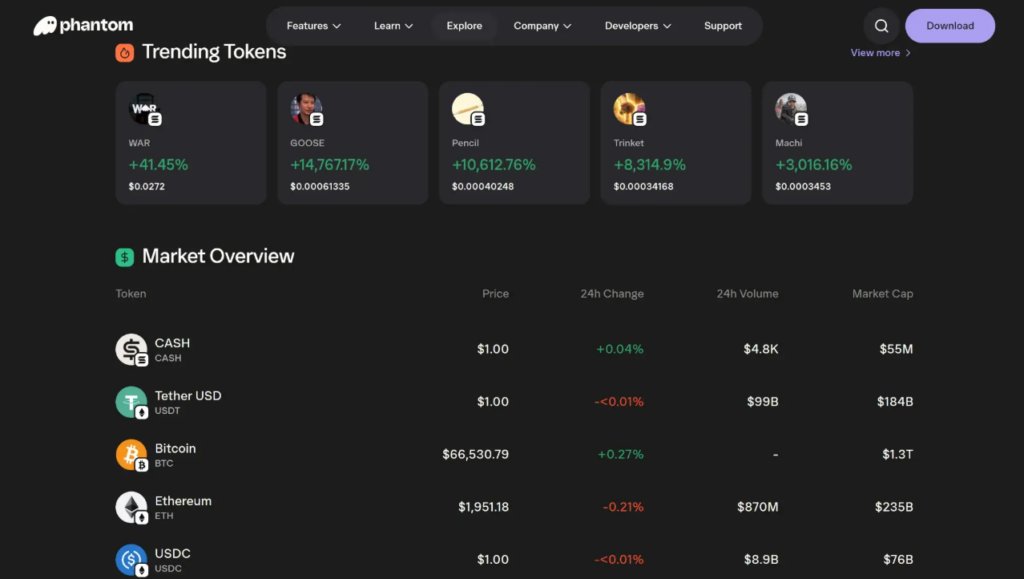Expand the Learn menu
This screenshot has width=1024, height=579.
[393, 26]
